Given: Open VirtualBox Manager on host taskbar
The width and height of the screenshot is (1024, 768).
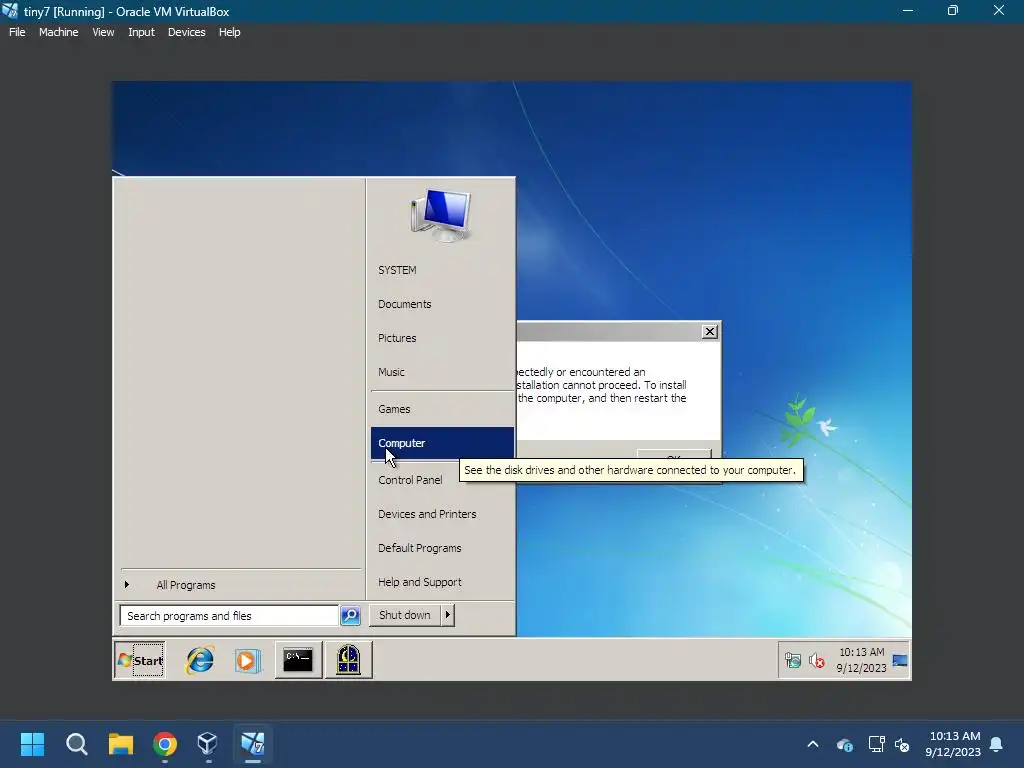Looking at the screenshot, I should coord(207,744).
